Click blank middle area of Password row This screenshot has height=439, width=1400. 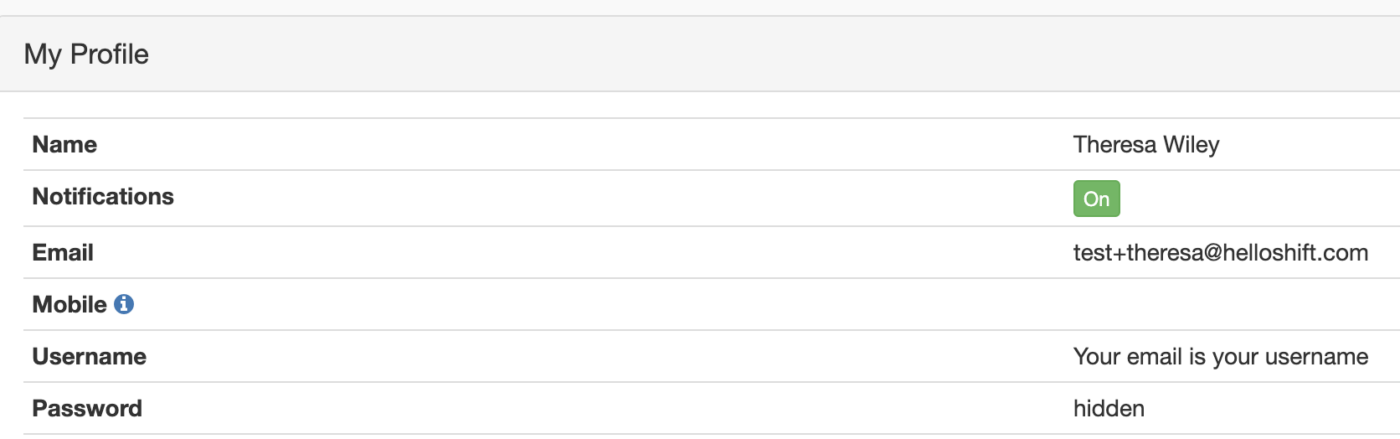click(x=600, y=408)
